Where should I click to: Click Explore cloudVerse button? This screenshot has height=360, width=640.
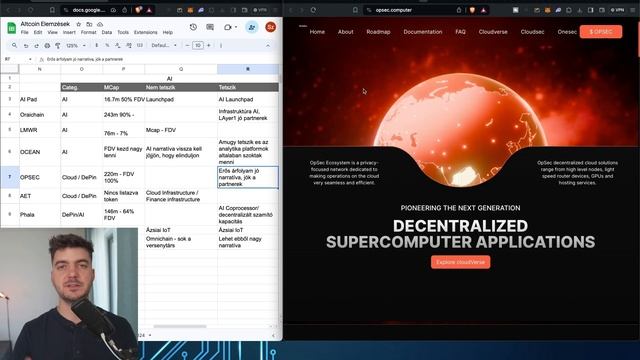460,262
